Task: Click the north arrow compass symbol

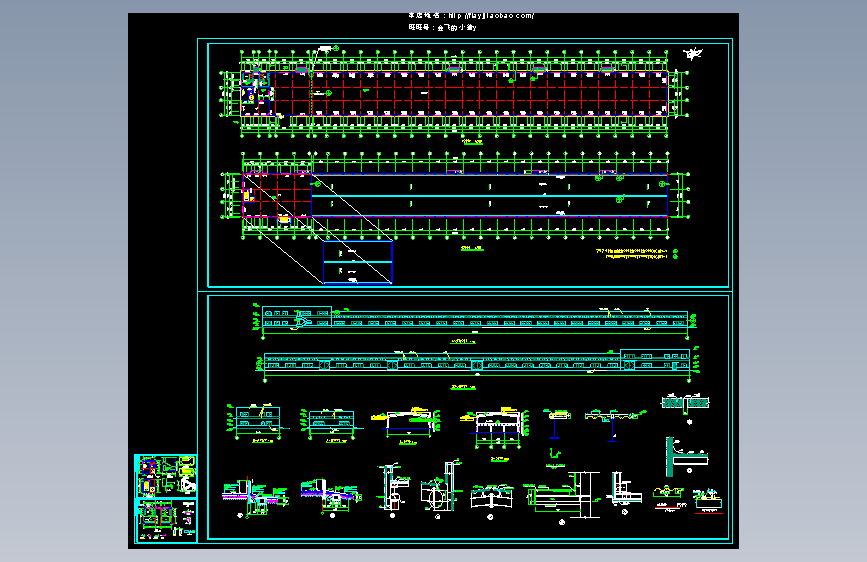Action: tap(693, 54)
